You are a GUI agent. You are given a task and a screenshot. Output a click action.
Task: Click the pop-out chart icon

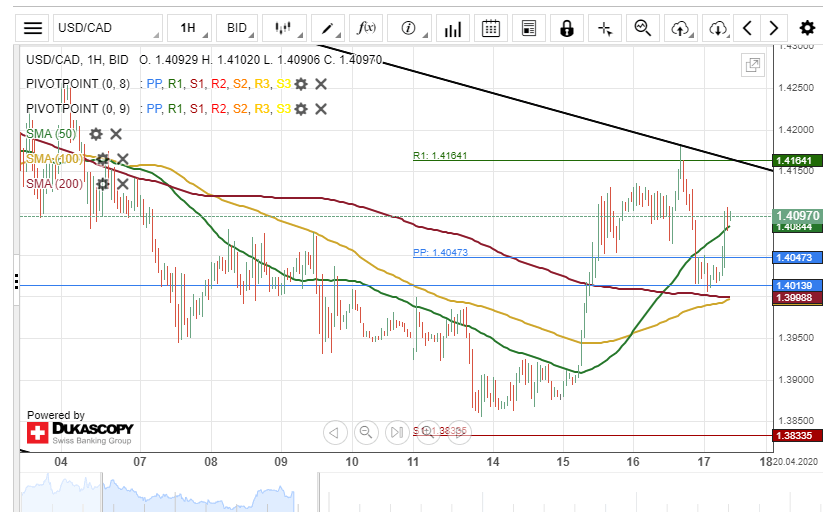(752, 66)
